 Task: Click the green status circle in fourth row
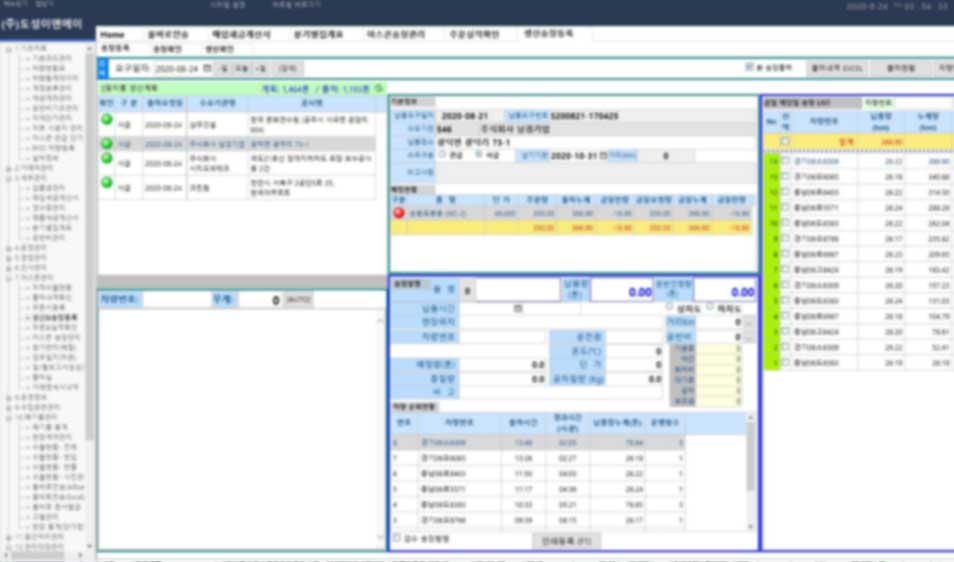(106, 184)
